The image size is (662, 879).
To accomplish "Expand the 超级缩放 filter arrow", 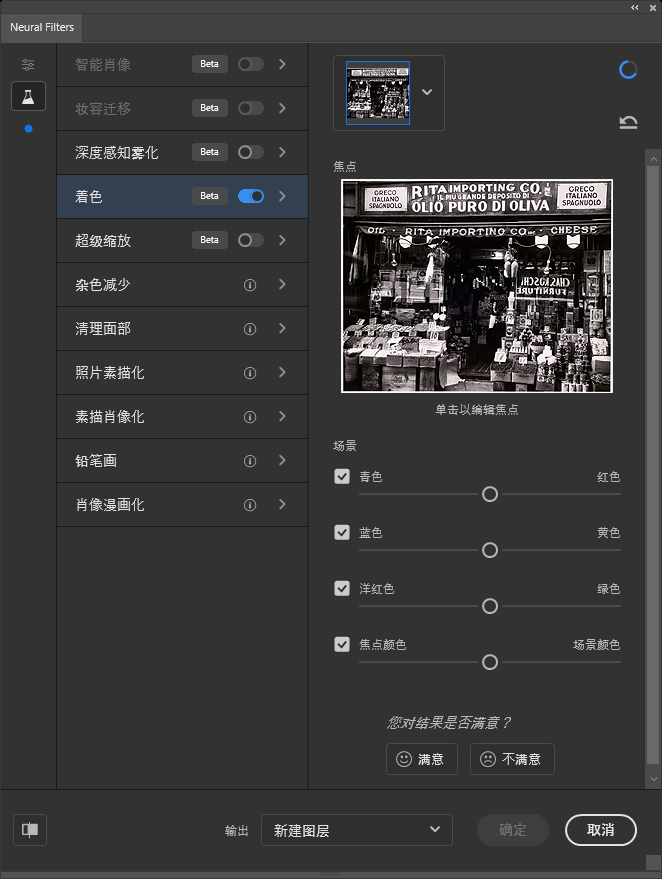I will coord(282,240).
